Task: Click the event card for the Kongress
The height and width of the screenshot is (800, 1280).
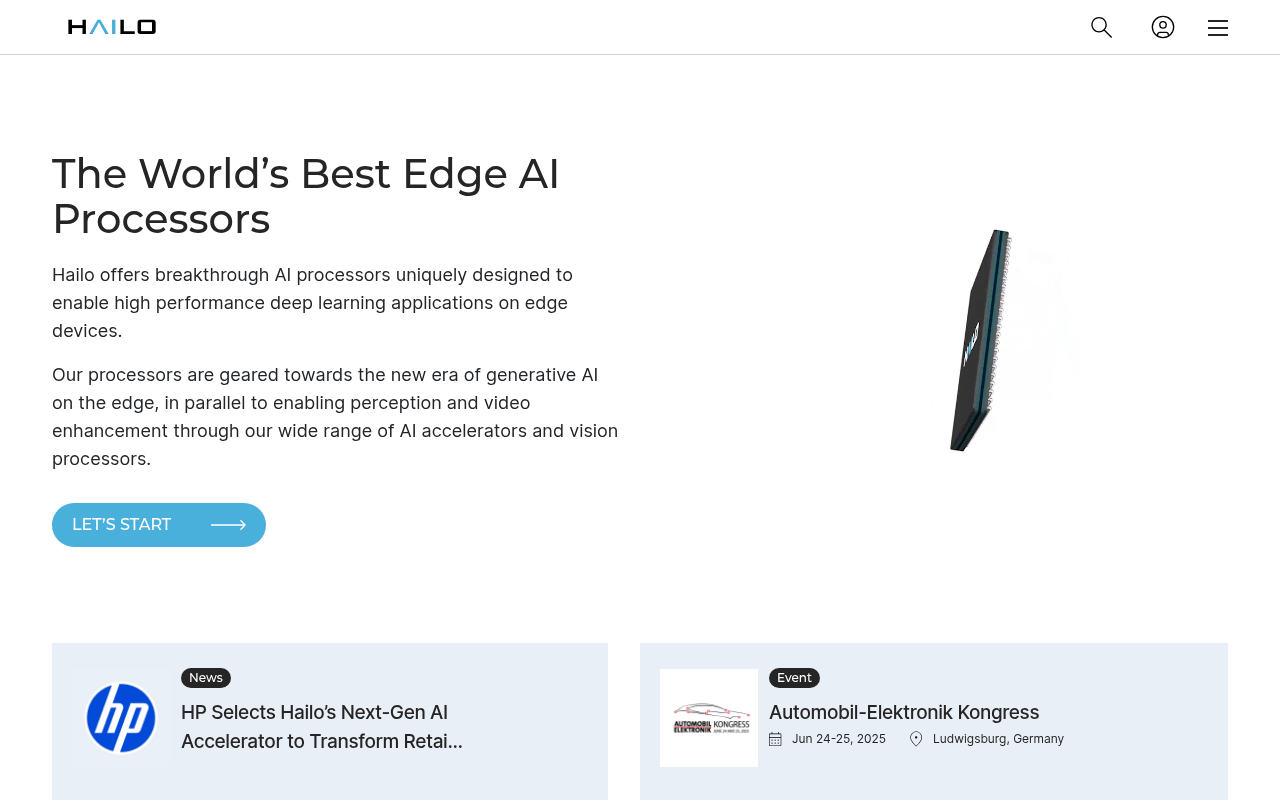Action: click(x=933, y=720)
